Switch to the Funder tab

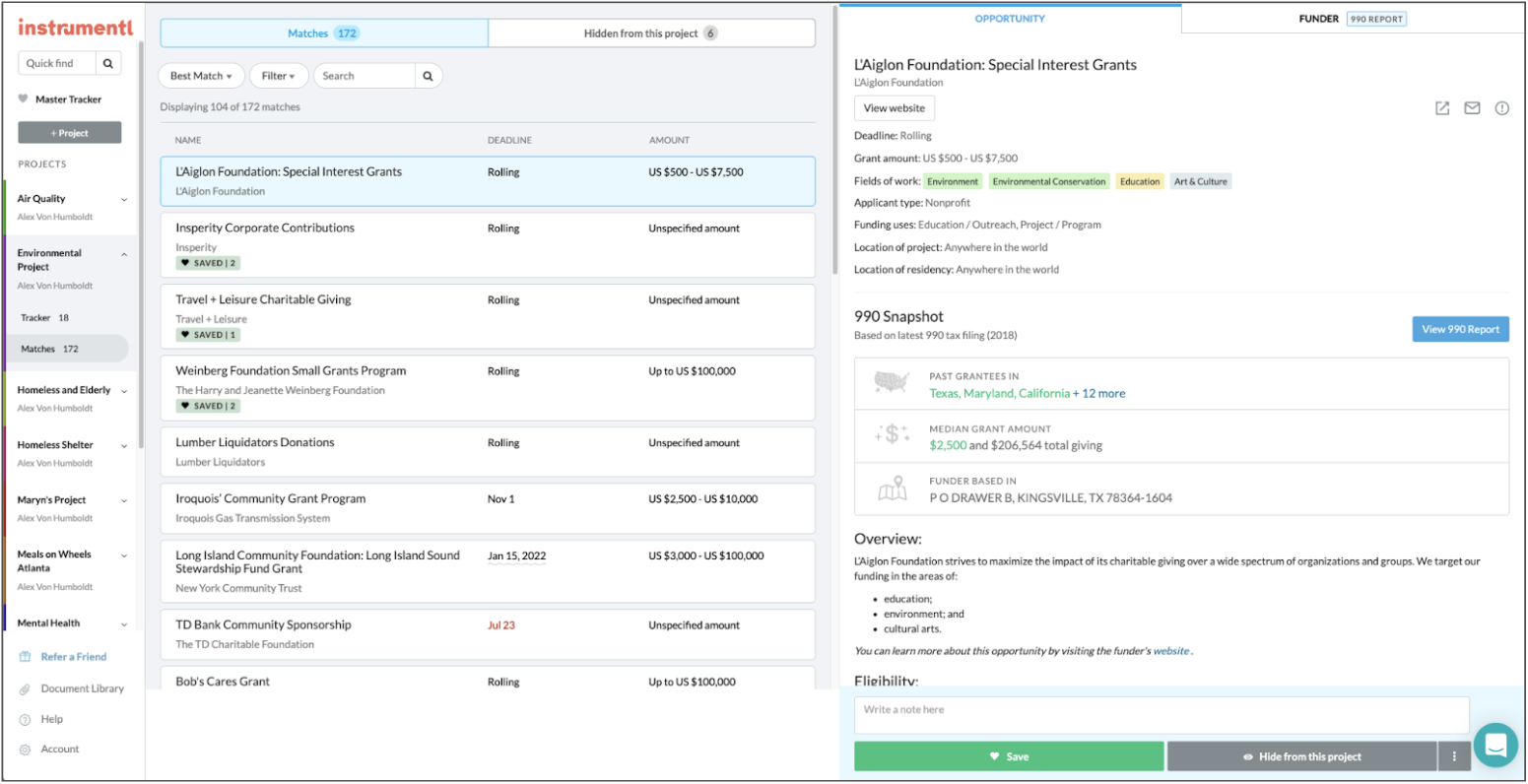(1353, 19)
